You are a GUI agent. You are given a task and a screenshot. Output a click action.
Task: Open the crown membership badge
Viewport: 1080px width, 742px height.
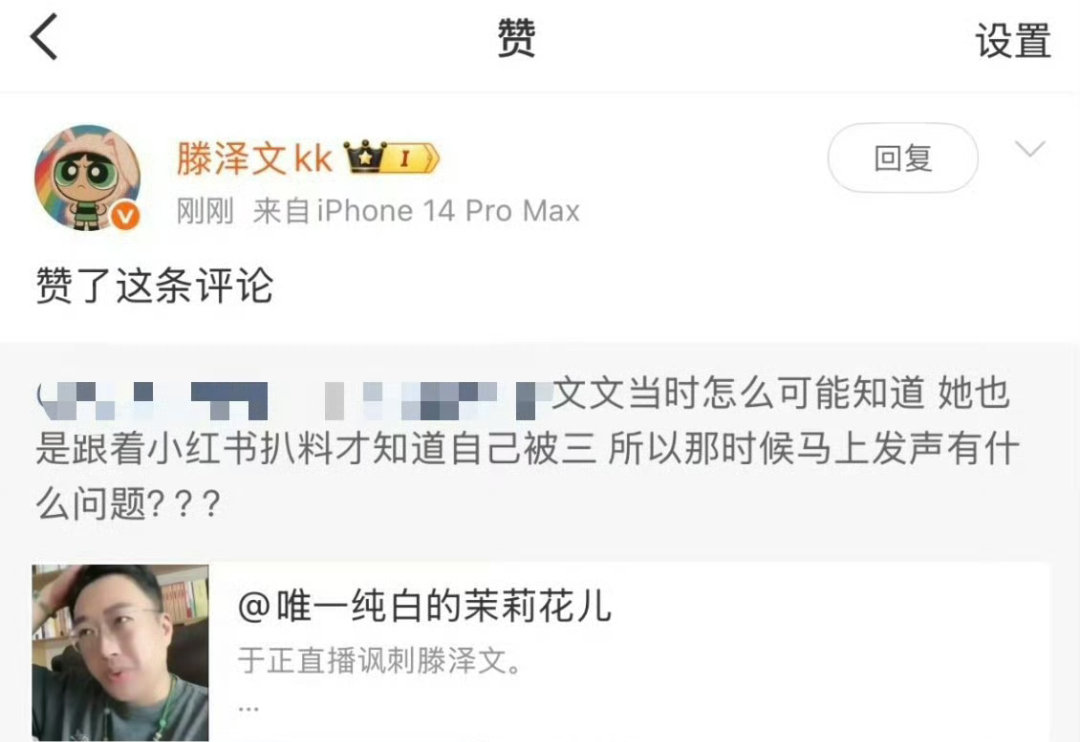tap(365, 157)
